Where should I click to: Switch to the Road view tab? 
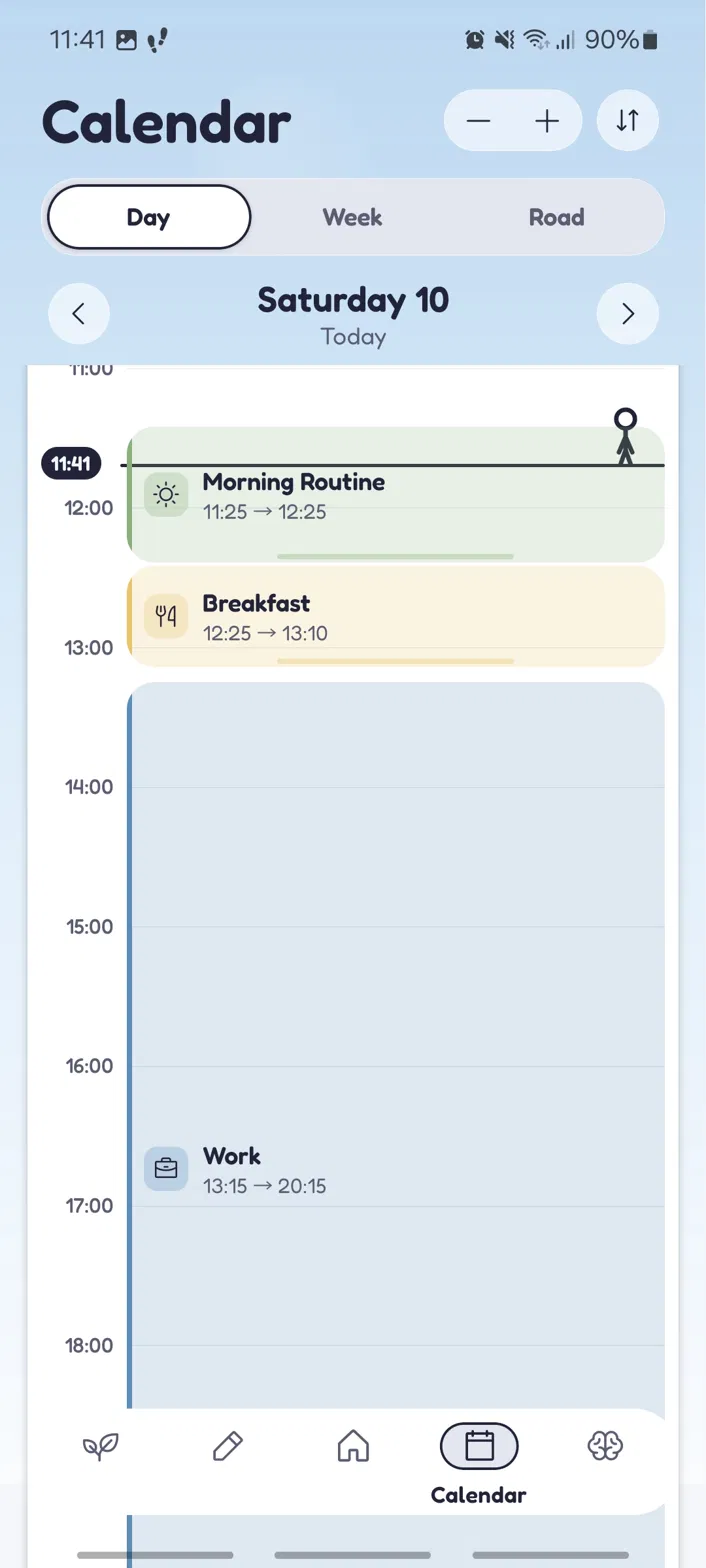(556, 217)
